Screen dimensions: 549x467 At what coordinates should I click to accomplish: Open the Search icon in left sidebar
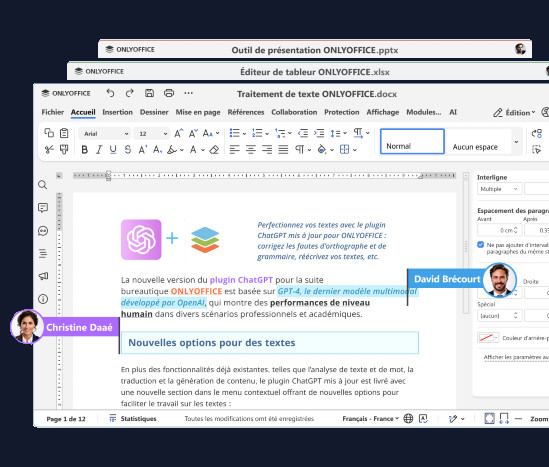coord(43,185)
